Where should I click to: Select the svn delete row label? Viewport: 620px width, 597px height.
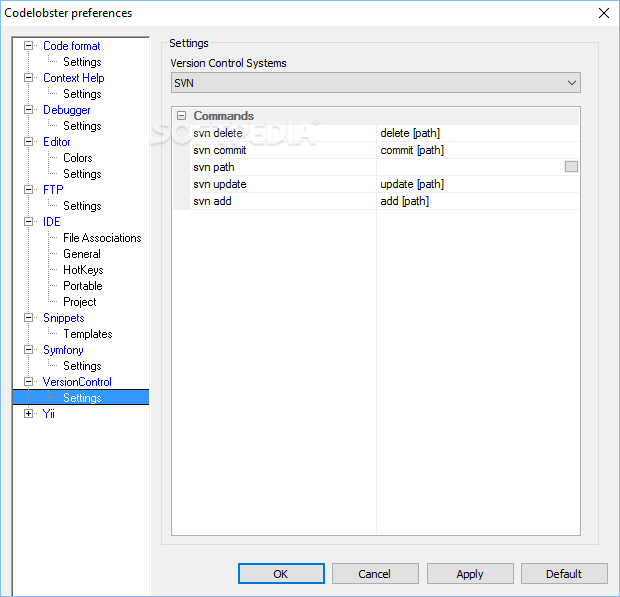point(217,133)
